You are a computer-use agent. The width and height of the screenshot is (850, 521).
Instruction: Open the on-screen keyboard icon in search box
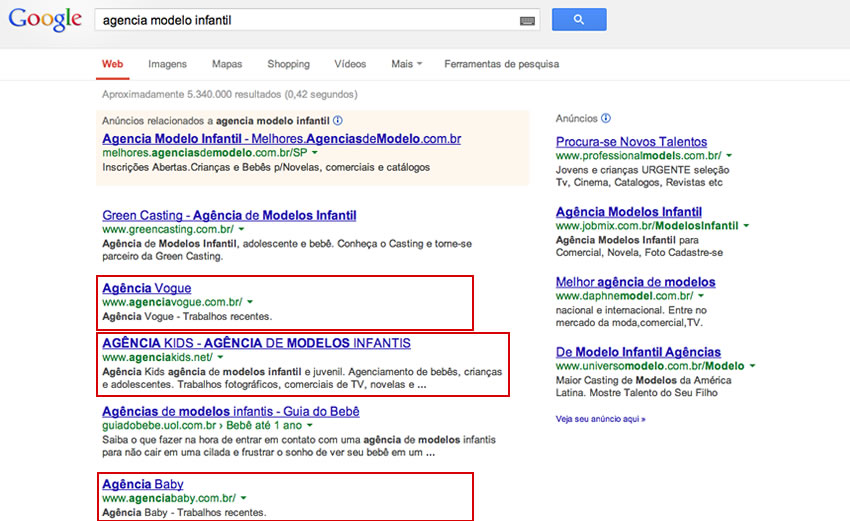coord(527,20)
